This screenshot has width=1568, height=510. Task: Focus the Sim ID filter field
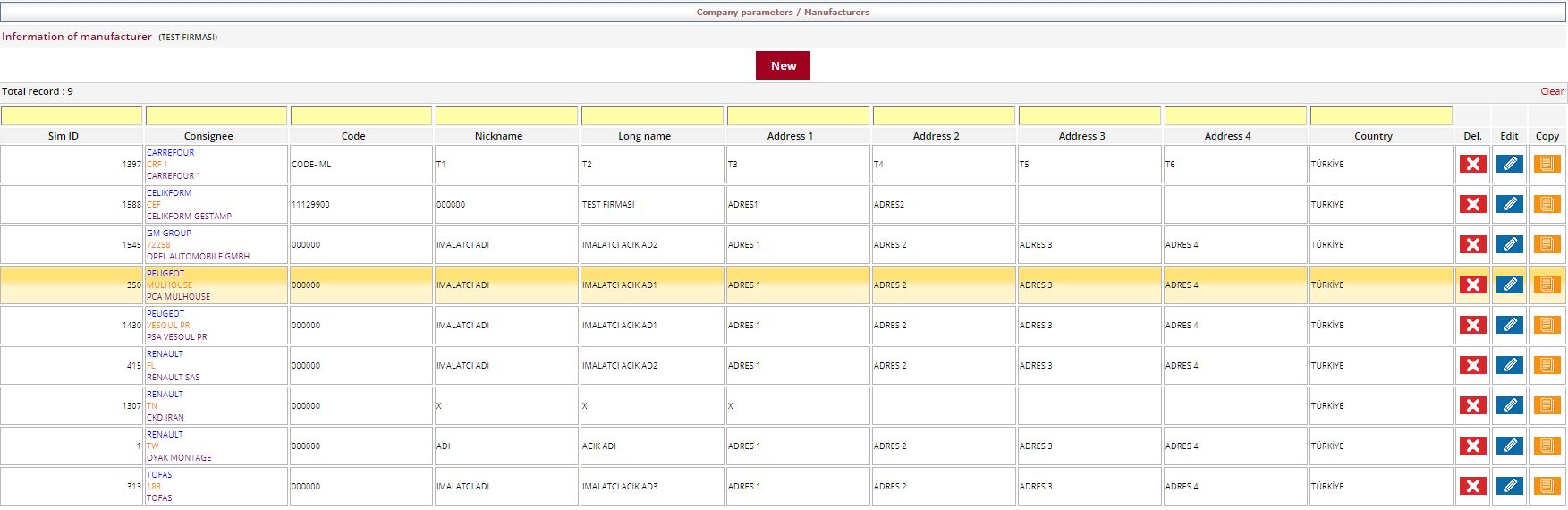click(x=72, y=116)
